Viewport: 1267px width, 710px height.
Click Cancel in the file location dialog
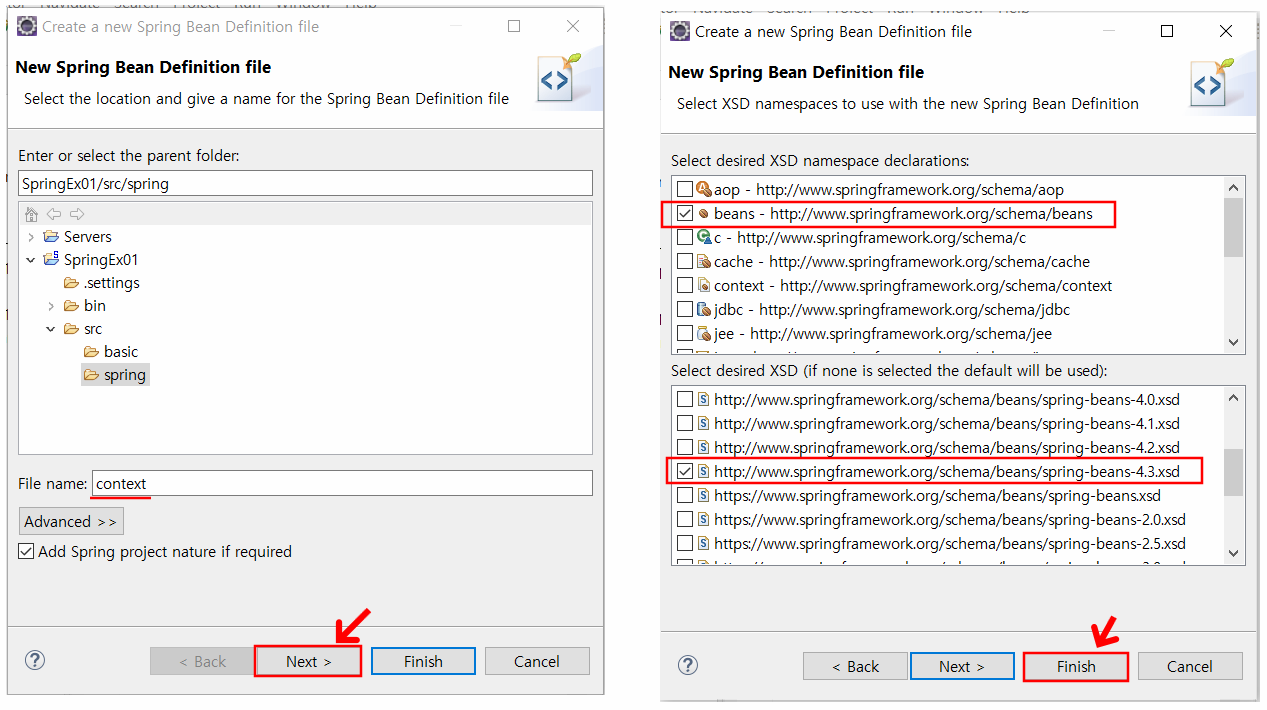click(x=537, y=661)
